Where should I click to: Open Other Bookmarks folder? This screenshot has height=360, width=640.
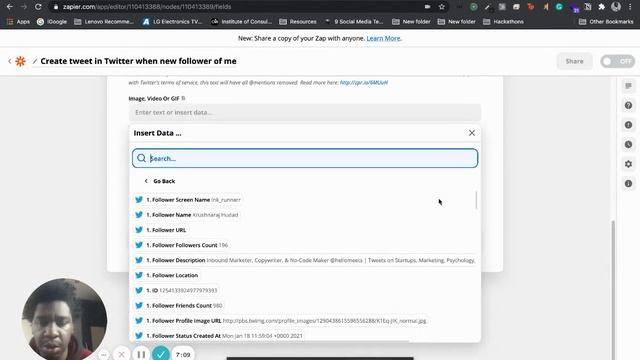(606, 22)
